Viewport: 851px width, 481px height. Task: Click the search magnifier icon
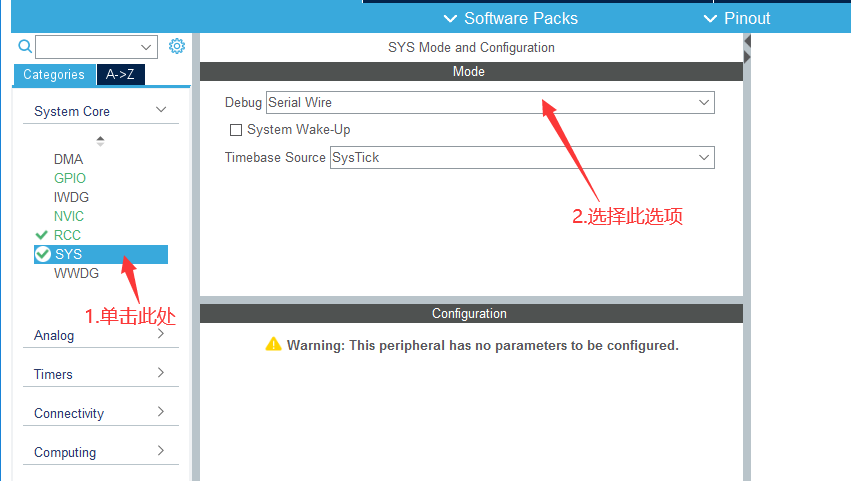coord(25,46)
